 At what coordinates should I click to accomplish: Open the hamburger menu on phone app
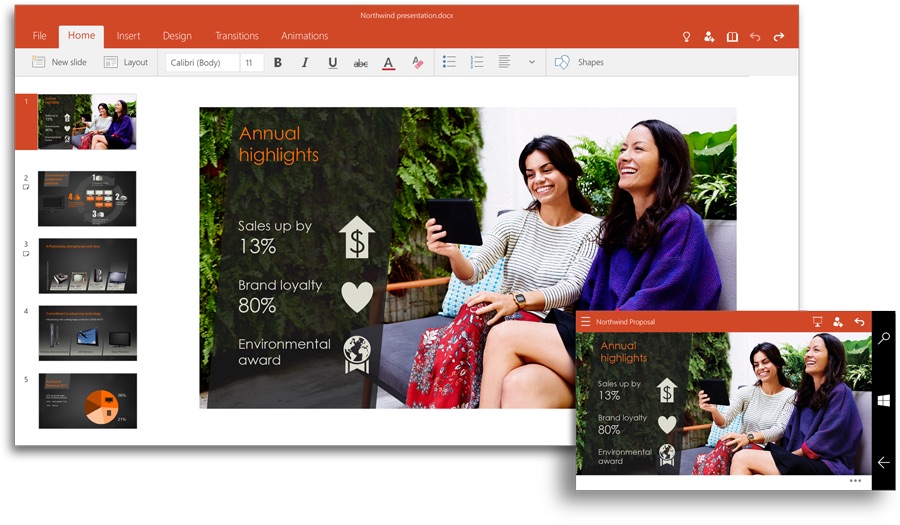pos(586,322)
